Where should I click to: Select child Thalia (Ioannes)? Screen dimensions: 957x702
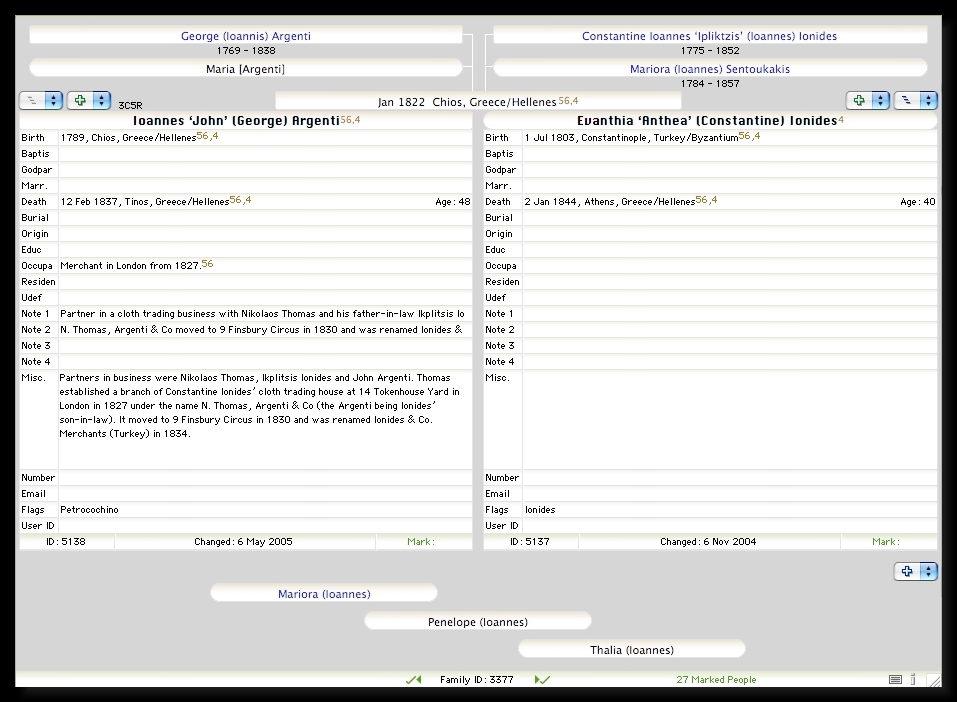pos(631,650)
